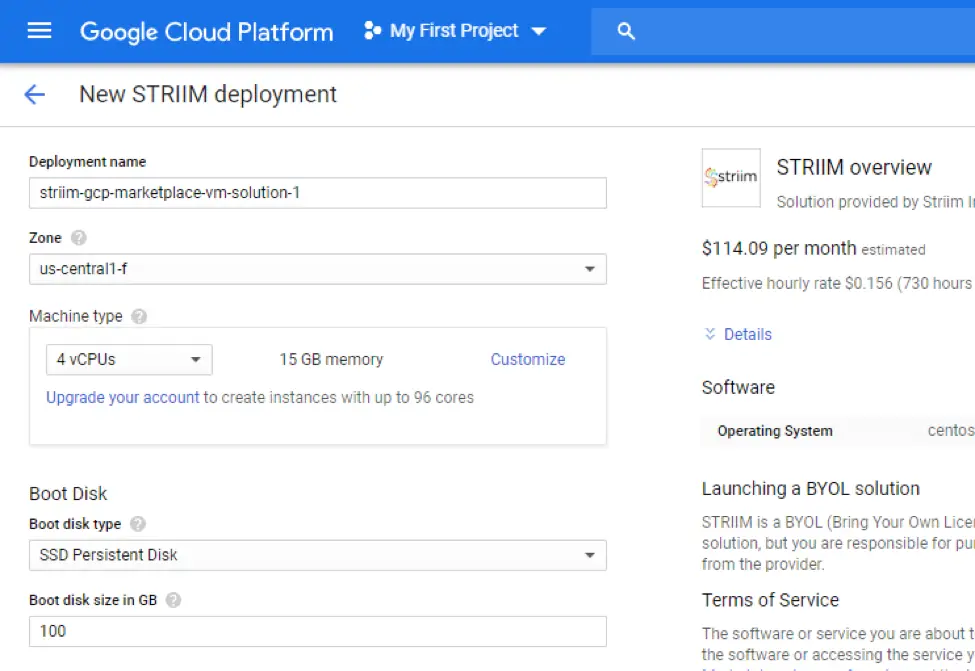Screen dimensions: 975x671
Task: Click the Upgrade your account link
Action: tap(123, 397)
